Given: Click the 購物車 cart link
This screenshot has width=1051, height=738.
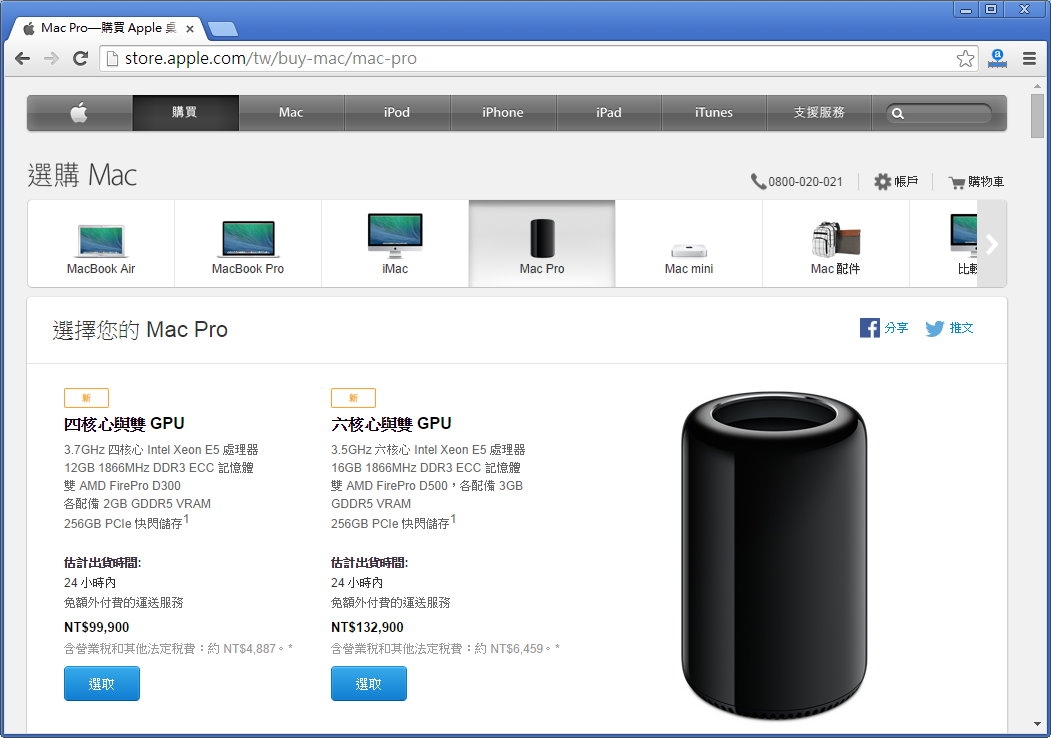Looking at the screenshot, I should pyautogui.click(x=986, y=182).
